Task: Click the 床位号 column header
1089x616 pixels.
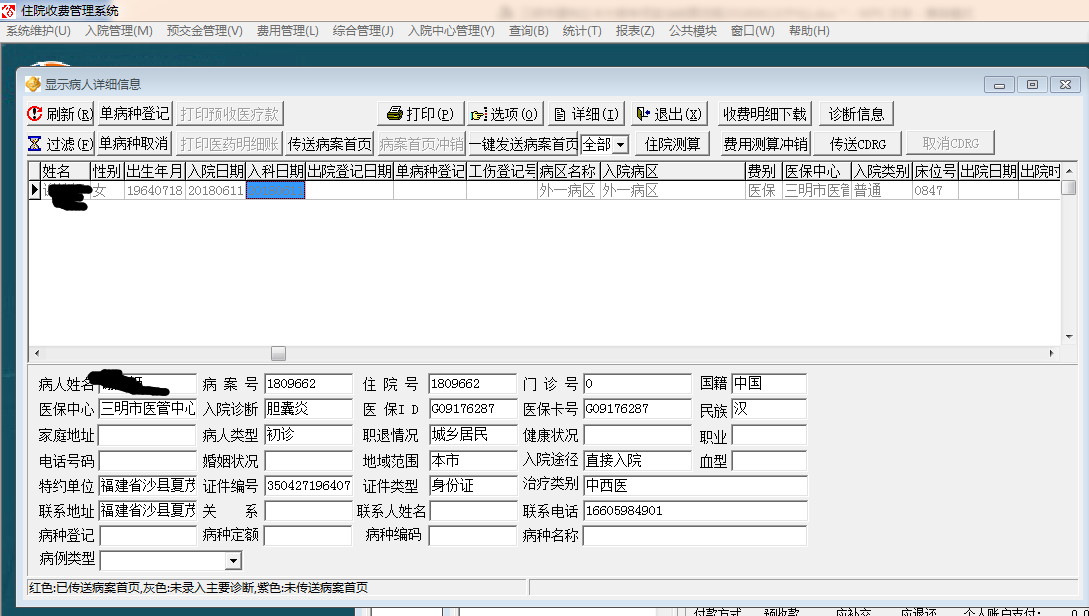Action: coord(935,172)
